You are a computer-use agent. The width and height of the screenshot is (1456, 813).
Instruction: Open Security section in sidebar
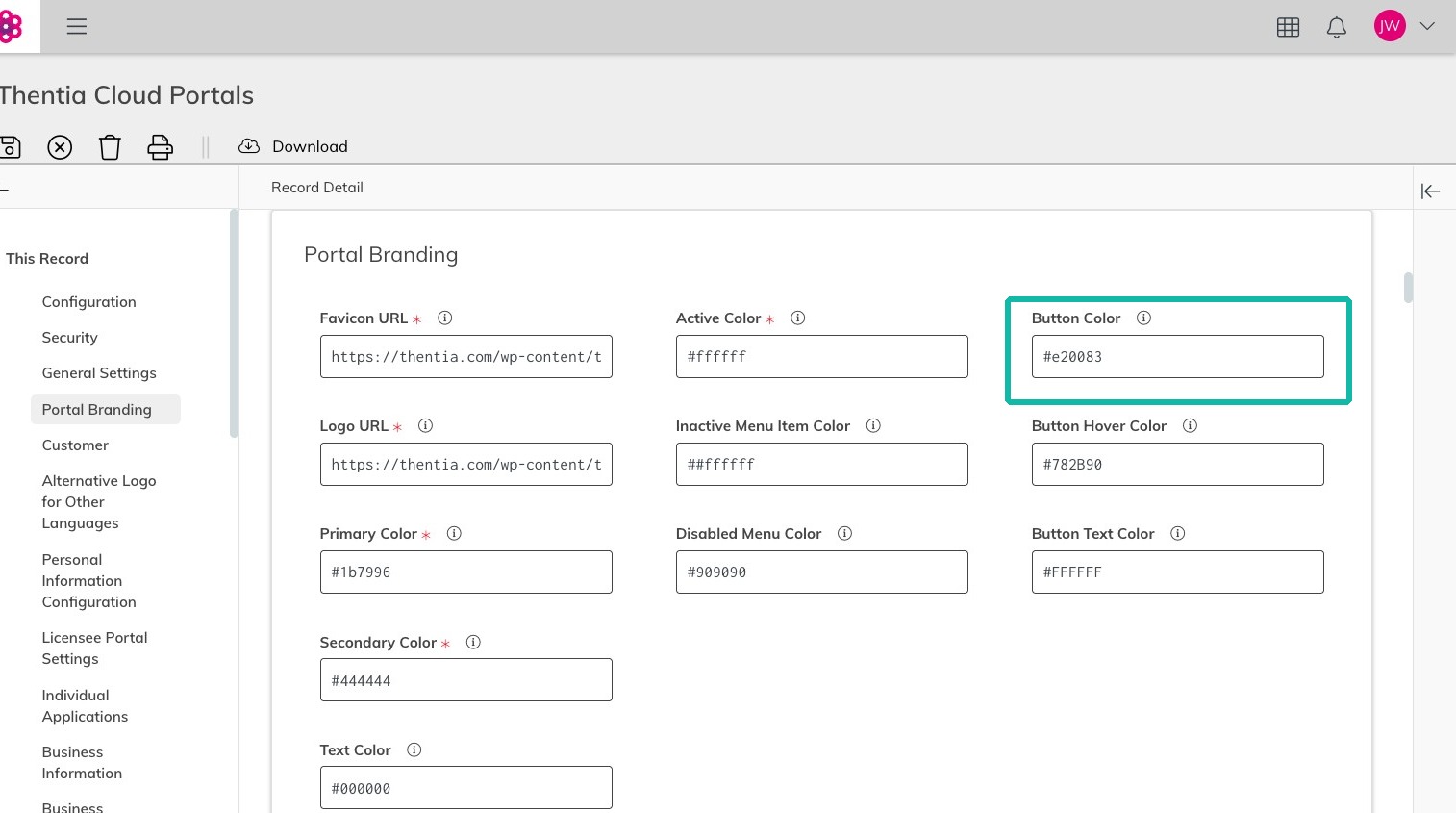70,337
